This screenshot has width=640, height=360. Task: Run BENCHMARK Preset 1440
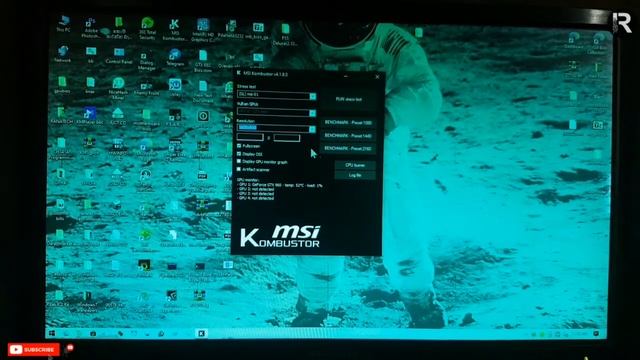point(348,136)
